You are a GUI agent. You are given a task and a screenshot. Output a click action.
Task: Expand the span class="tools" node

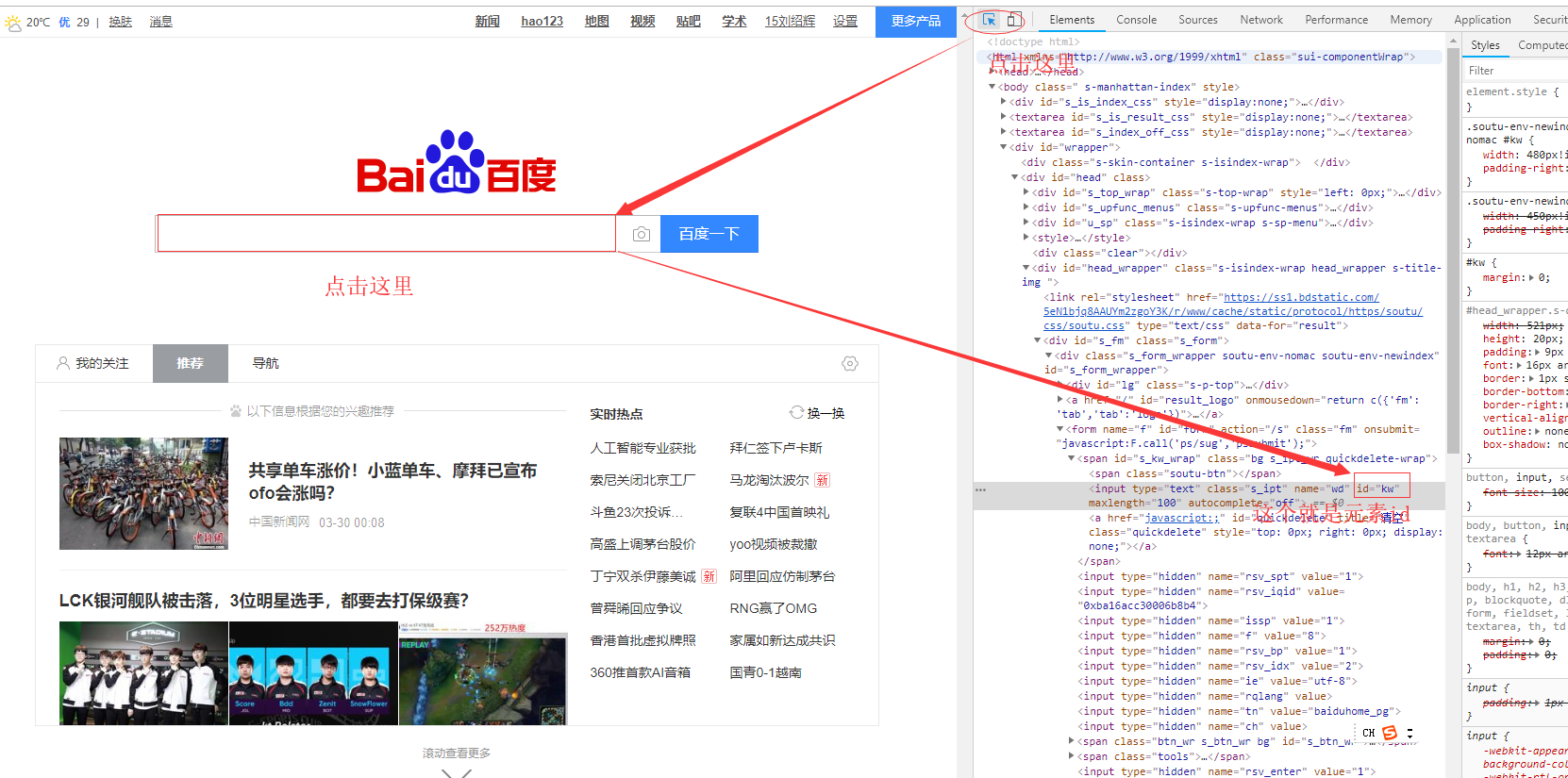pyautogui.click(x=1072, y=756)
